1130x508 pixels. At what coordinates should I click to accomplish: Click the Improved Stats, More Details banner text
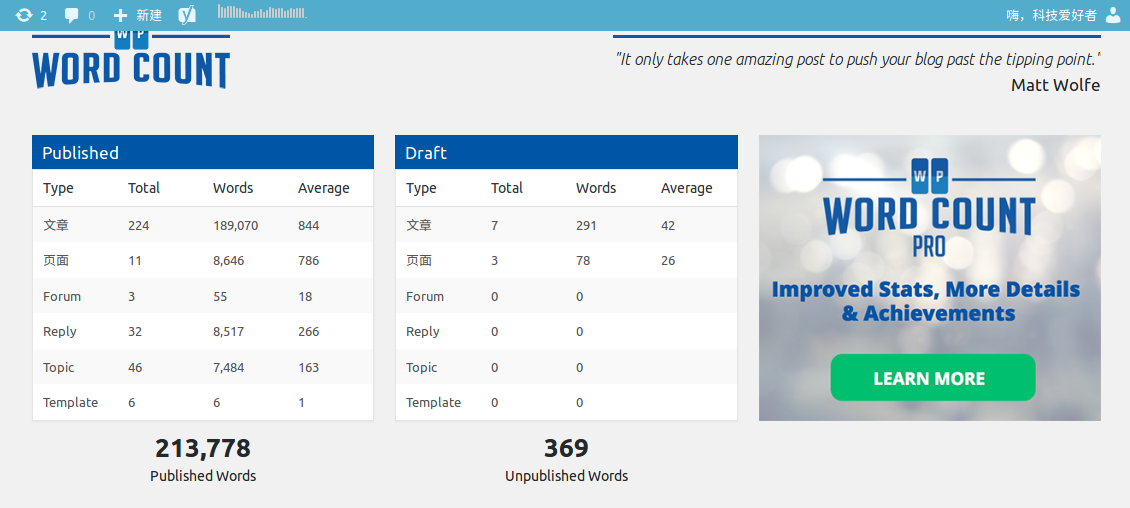[926, 301]
